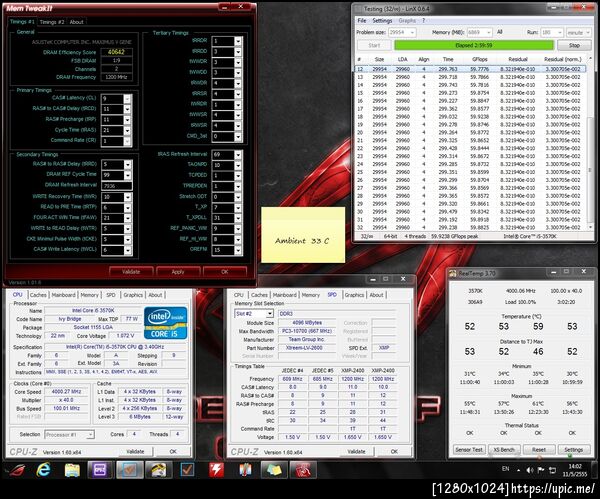Expand the Cycle Time (tRAS) dropdown

(127, 130)
